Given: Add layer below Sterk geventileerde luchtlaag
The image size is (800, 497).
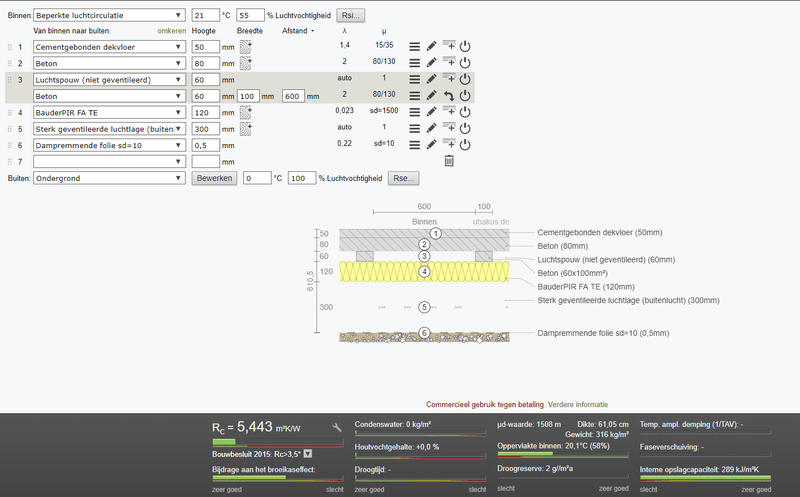Looking at the screenshot, I should point(449,127).
